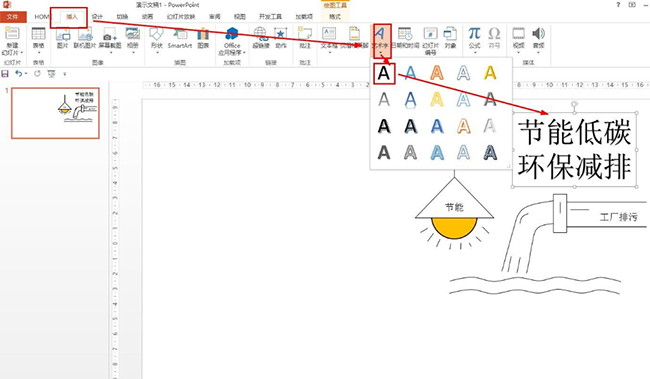Open the File tab
650x379 pixels.
pos(12,17)
